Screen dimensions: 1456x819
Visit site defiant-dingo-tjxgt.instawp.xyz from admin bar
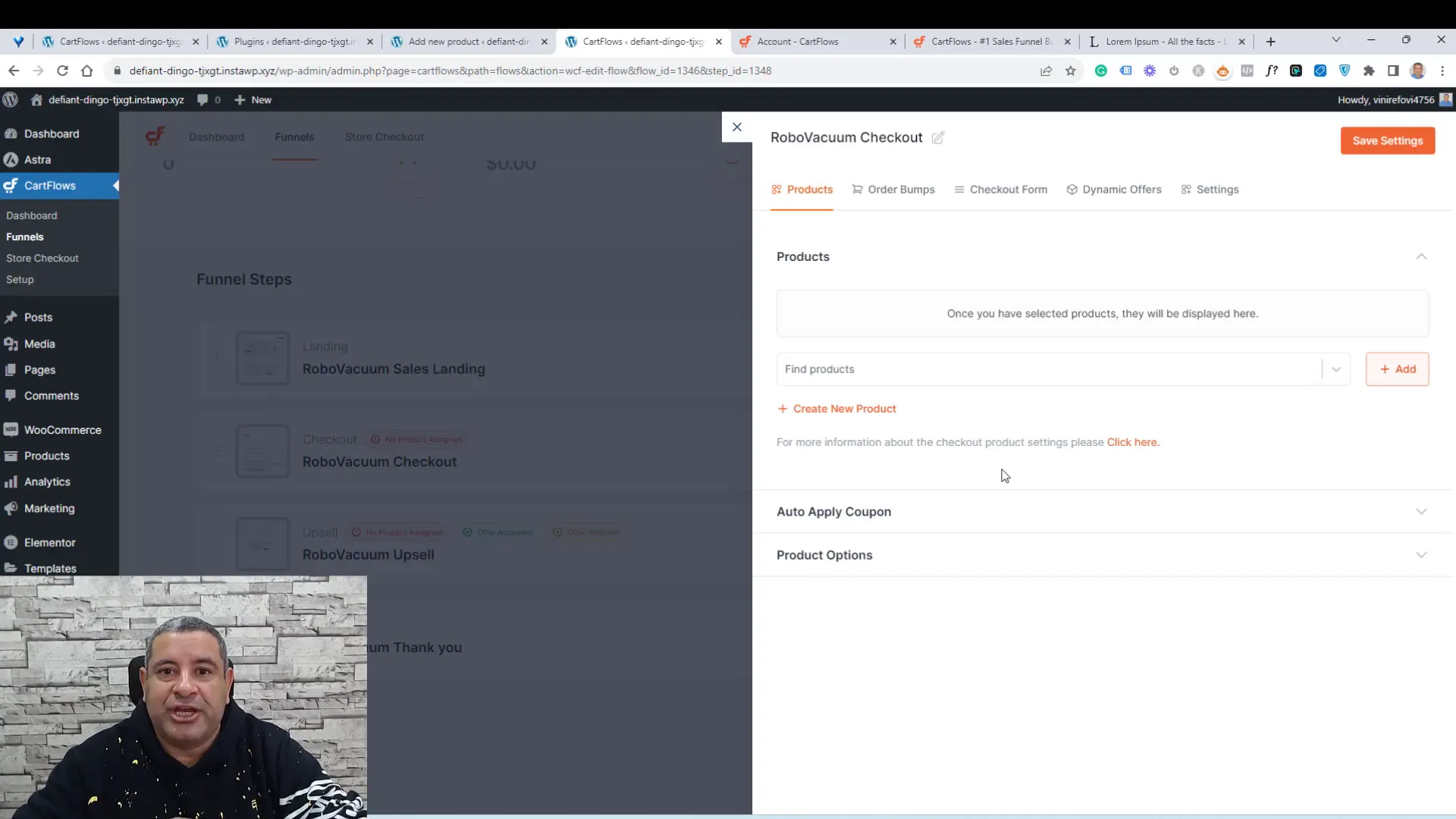click(107, 99)
